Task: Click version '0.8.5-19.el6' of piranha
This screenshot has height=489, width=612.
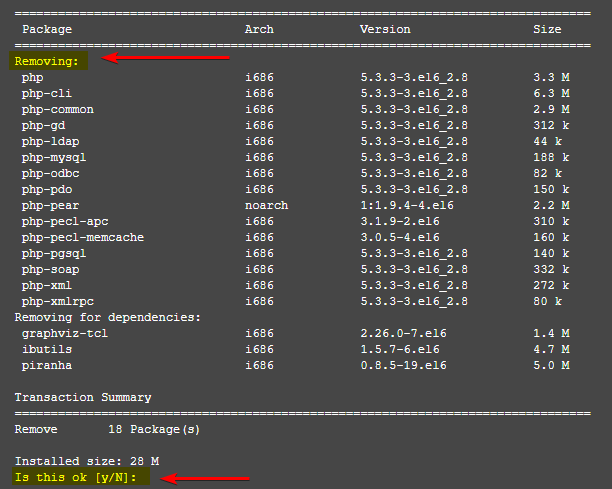Action: point(403,365)
